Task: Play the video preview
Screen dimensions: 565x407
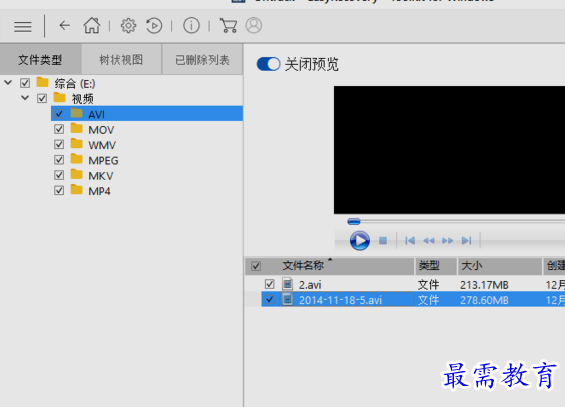Action: (x=360, y=241)
